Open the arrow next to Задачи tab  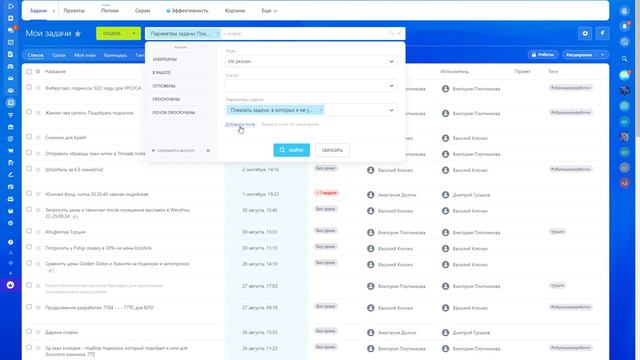(53, 11)
